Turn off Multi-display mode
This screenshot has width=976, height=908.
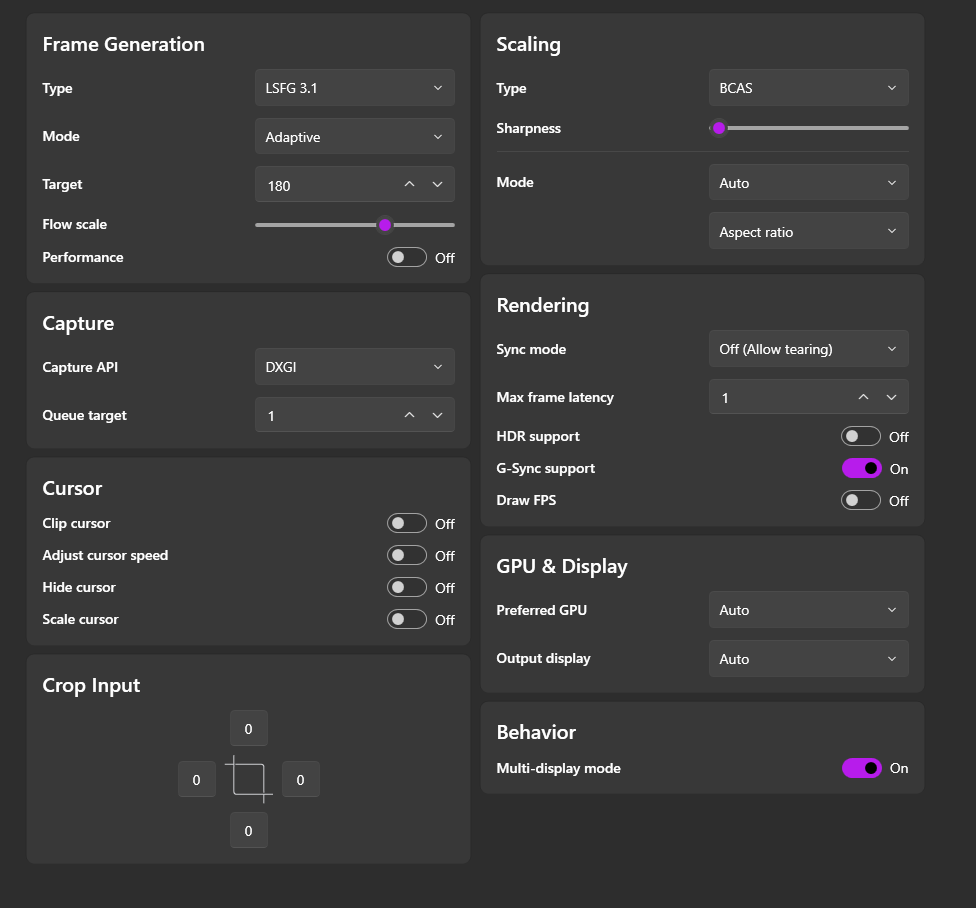click(x=861, y=768)
